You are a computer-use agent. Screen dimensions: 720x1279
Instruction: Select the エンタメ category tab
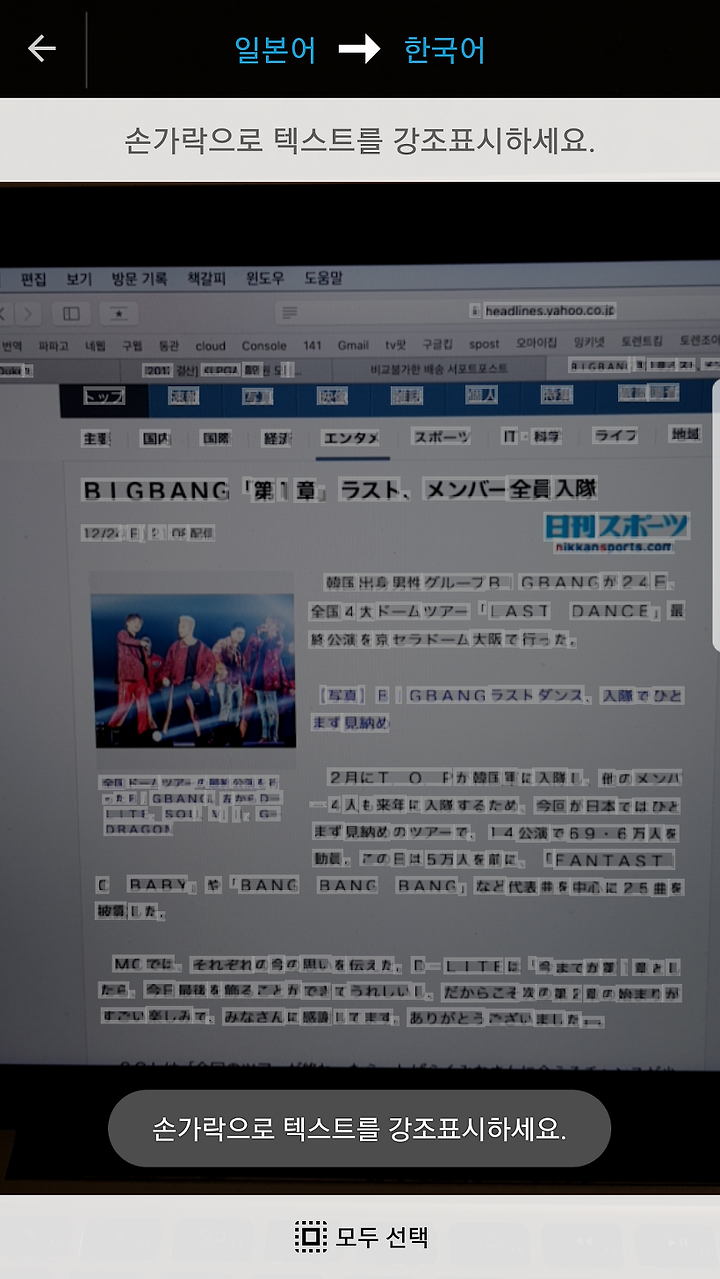click(x=351, y=438)
